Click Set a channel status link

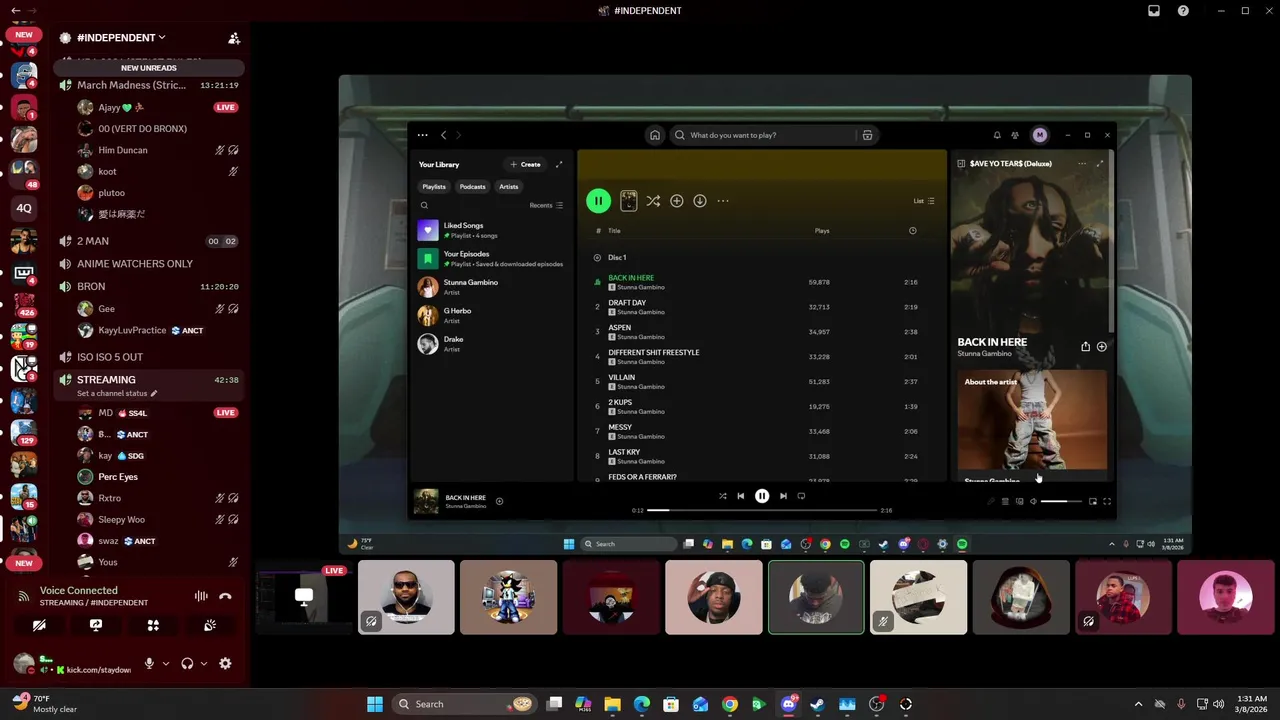117,393
